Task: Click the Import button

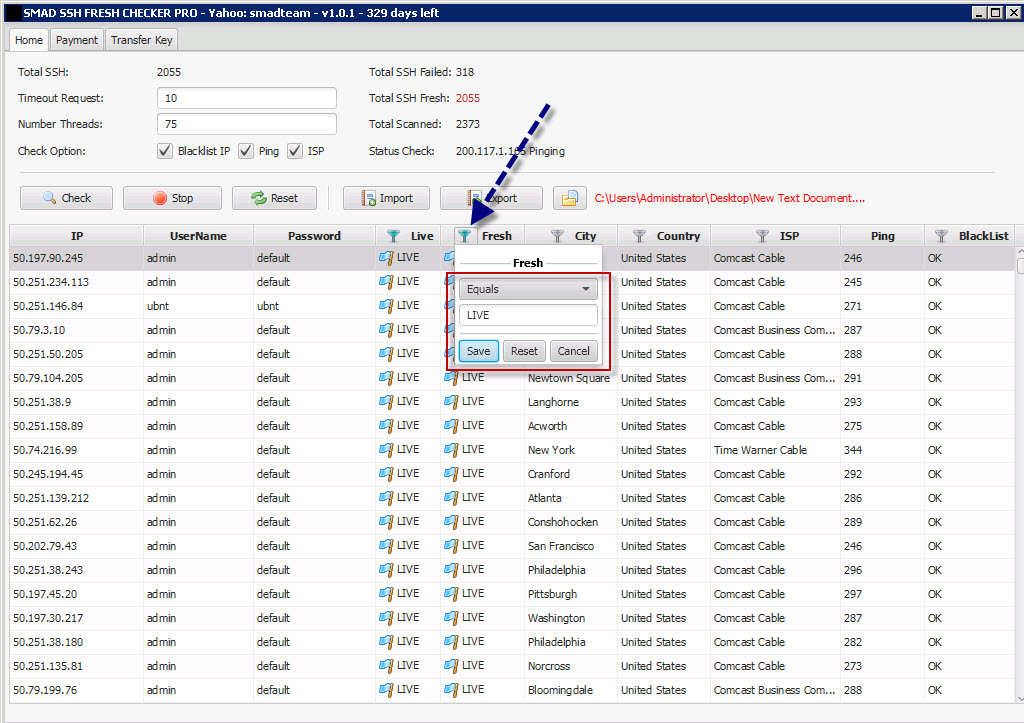Action: click(386, 198)
